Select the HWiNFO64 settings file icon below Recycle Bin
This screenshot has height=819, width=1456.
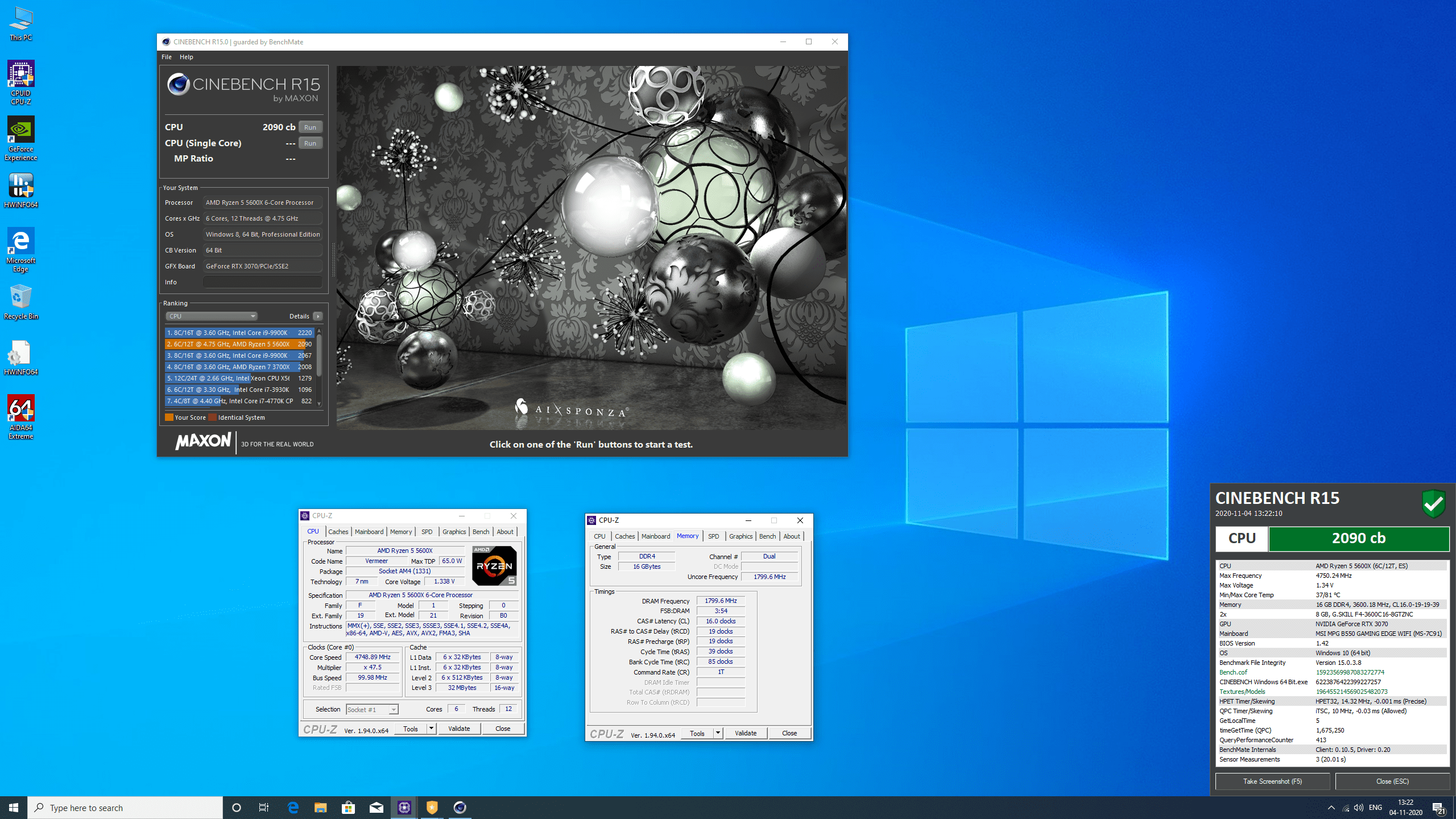tap(21, 358)
